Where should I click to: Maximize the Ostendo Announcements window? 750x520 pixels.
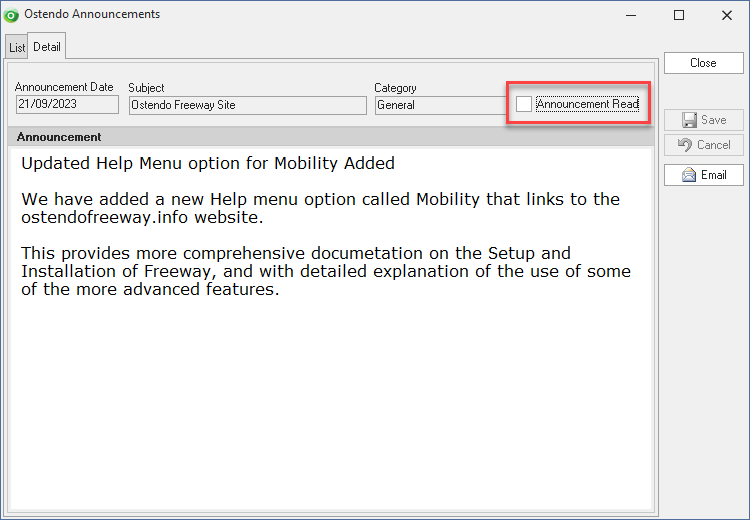click(x=679, y=15)
